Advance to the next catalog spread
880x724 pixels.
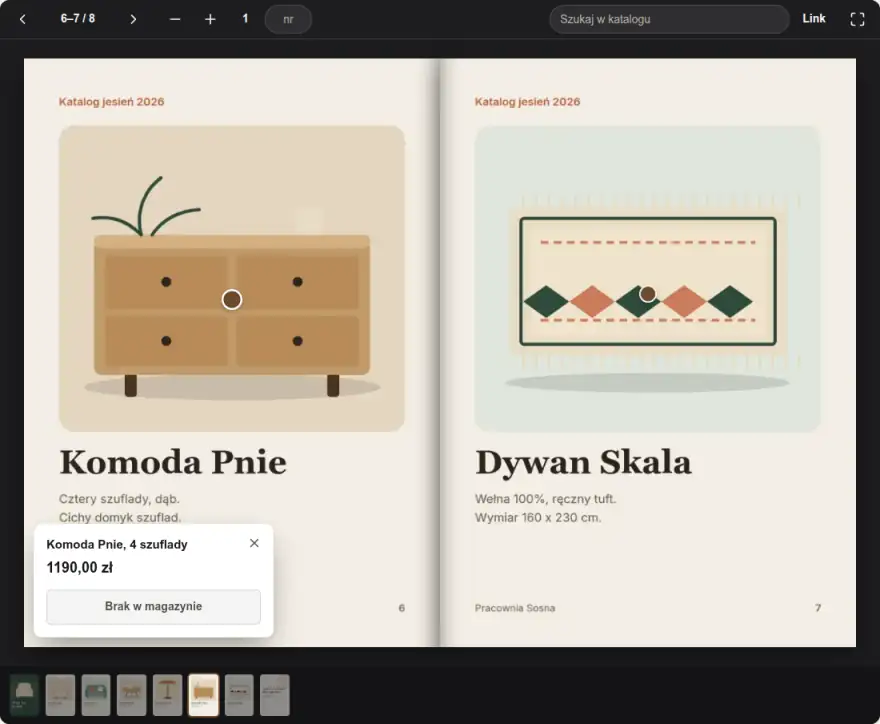click(x=133, y=19)
